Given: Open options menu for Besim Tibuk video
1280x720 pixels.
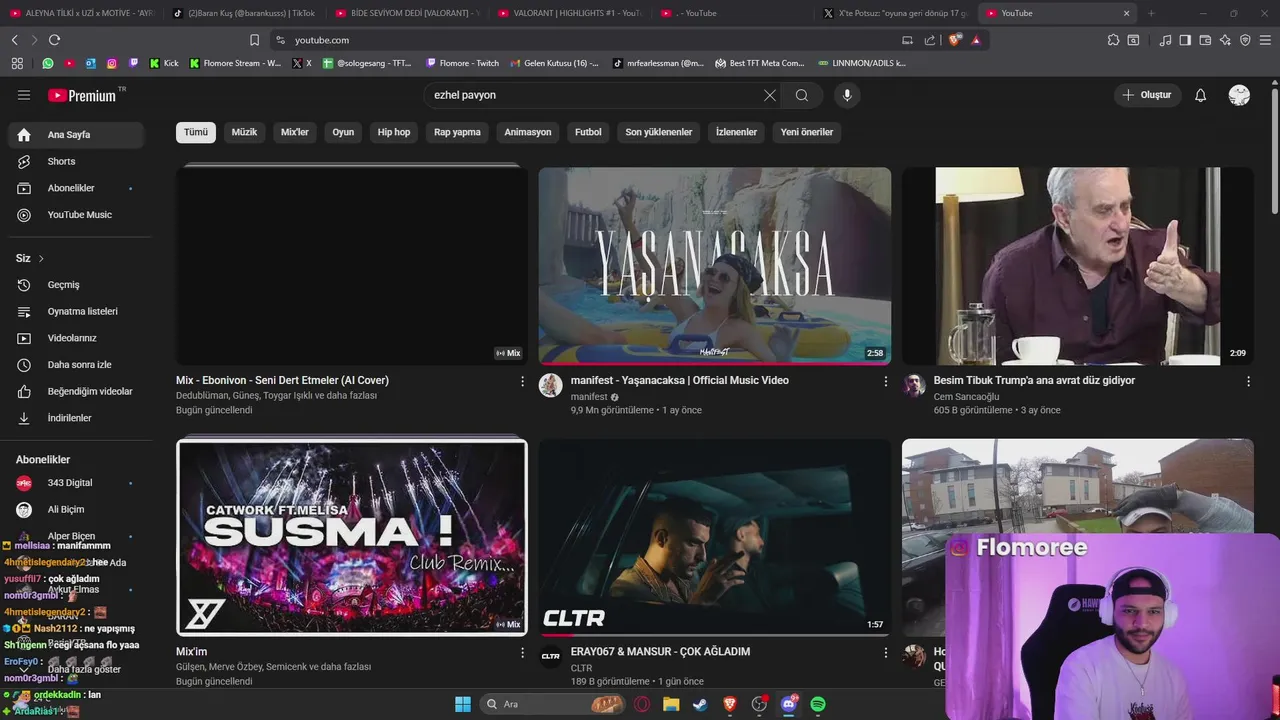Looking at the screenshot, I should pyautogui.click(x=1248, y=381).
